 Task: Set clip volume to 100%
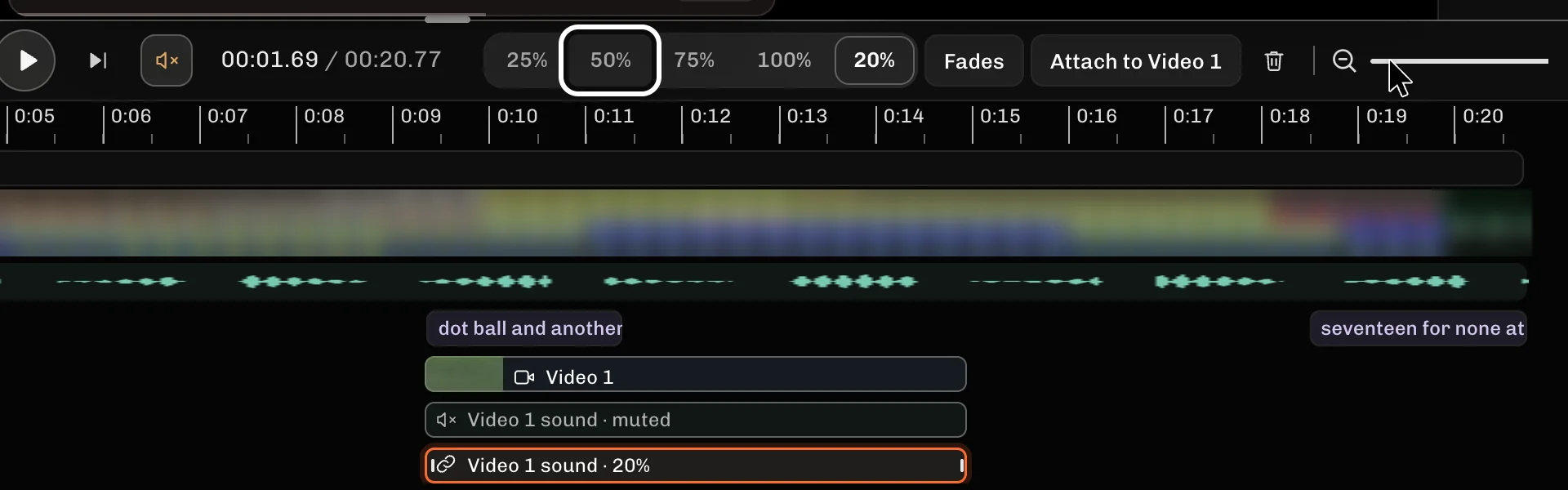click(x=784, y=60)
